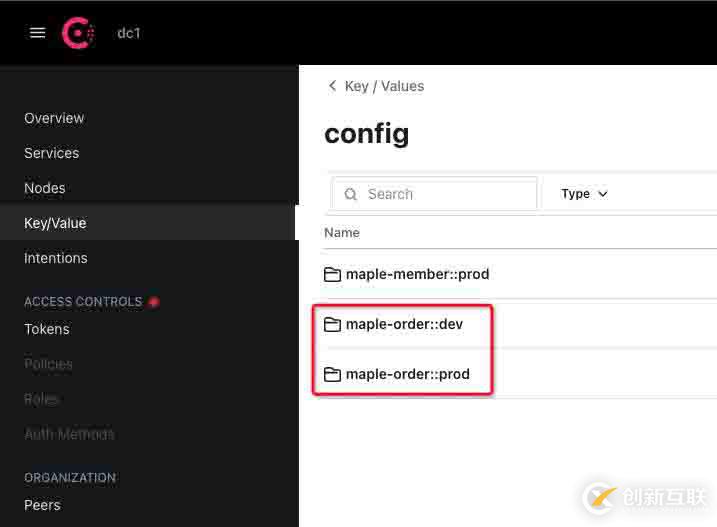This screenshot has height=527, width=717.
Task: Click the Consul logo icon
Action: coord(78,33)
